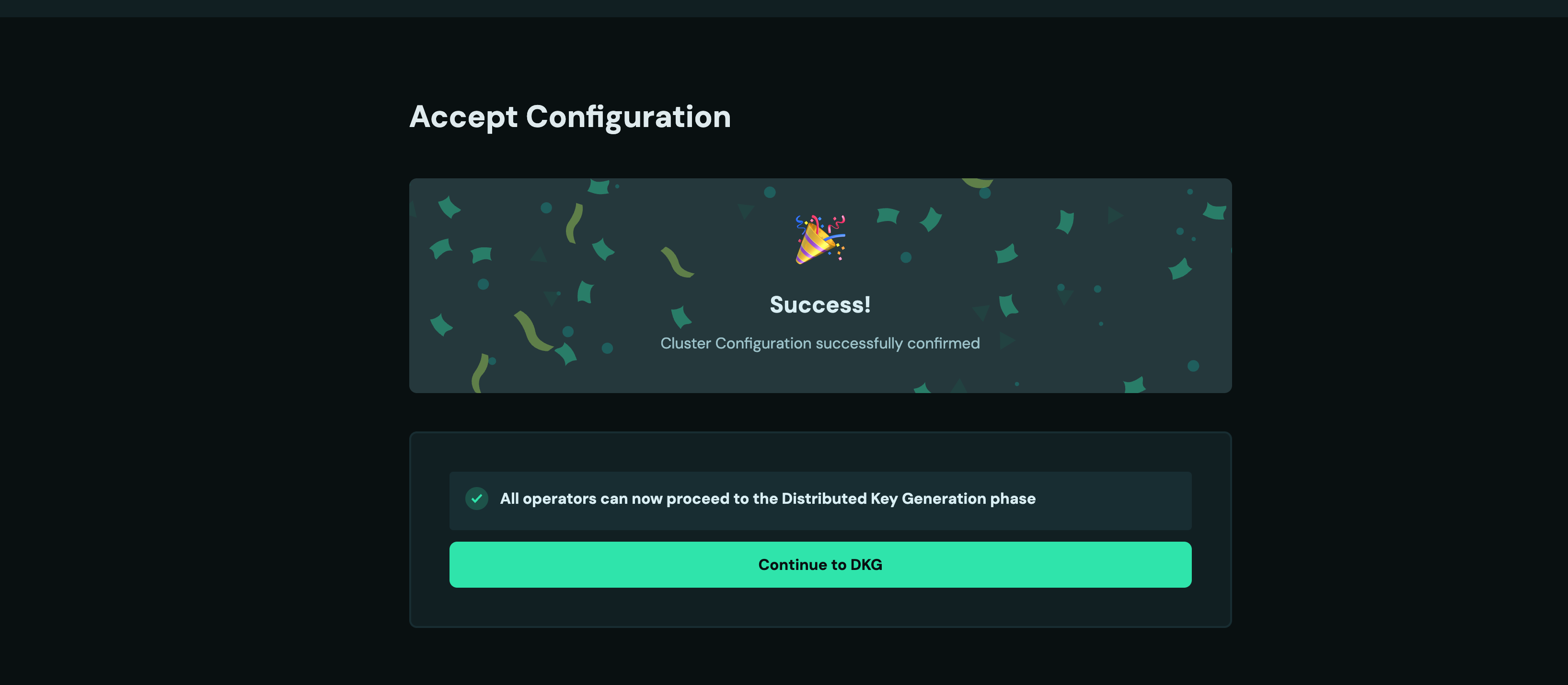The height and width of the screenshot is (685, 1568).
Task: Click the word Cluster in the success subtitle
Action: tap(685, 343)
